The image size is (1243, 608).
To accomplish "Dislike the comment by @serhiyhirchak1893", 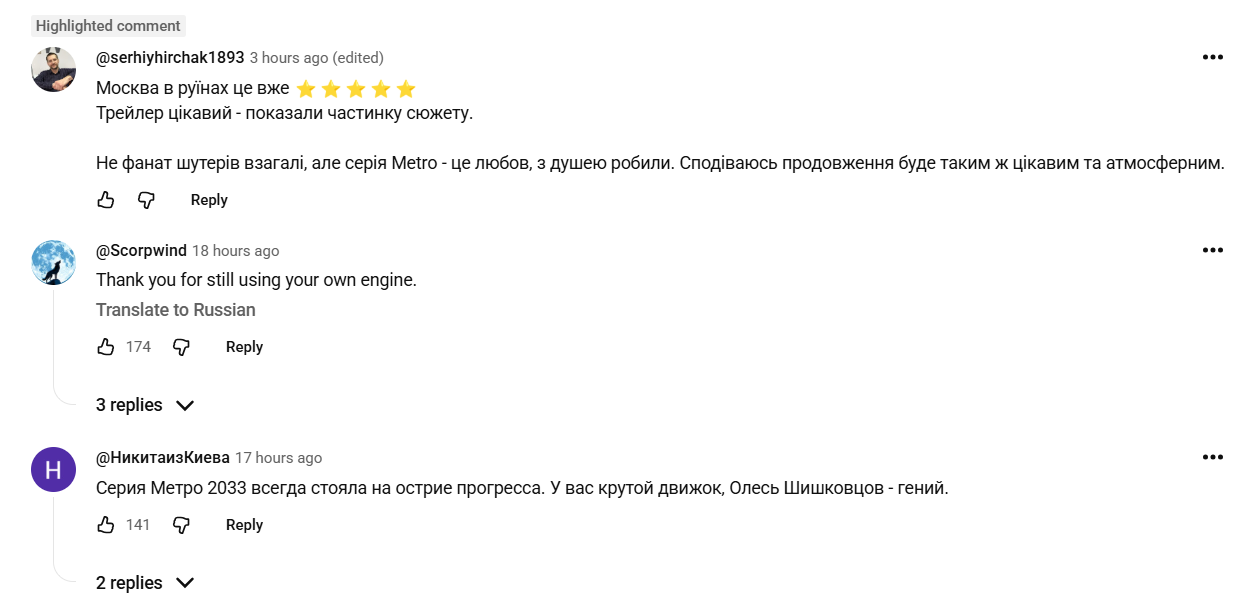I will coord(146,200).
